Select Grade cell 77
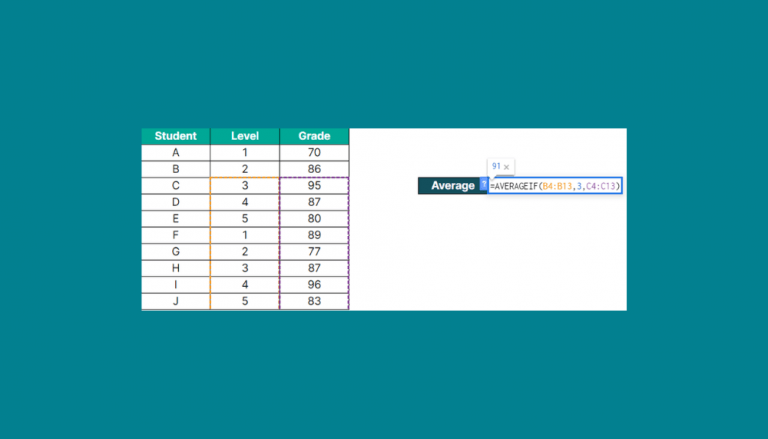The height and width of the screenshot is (439, 768). click(314, 252)
